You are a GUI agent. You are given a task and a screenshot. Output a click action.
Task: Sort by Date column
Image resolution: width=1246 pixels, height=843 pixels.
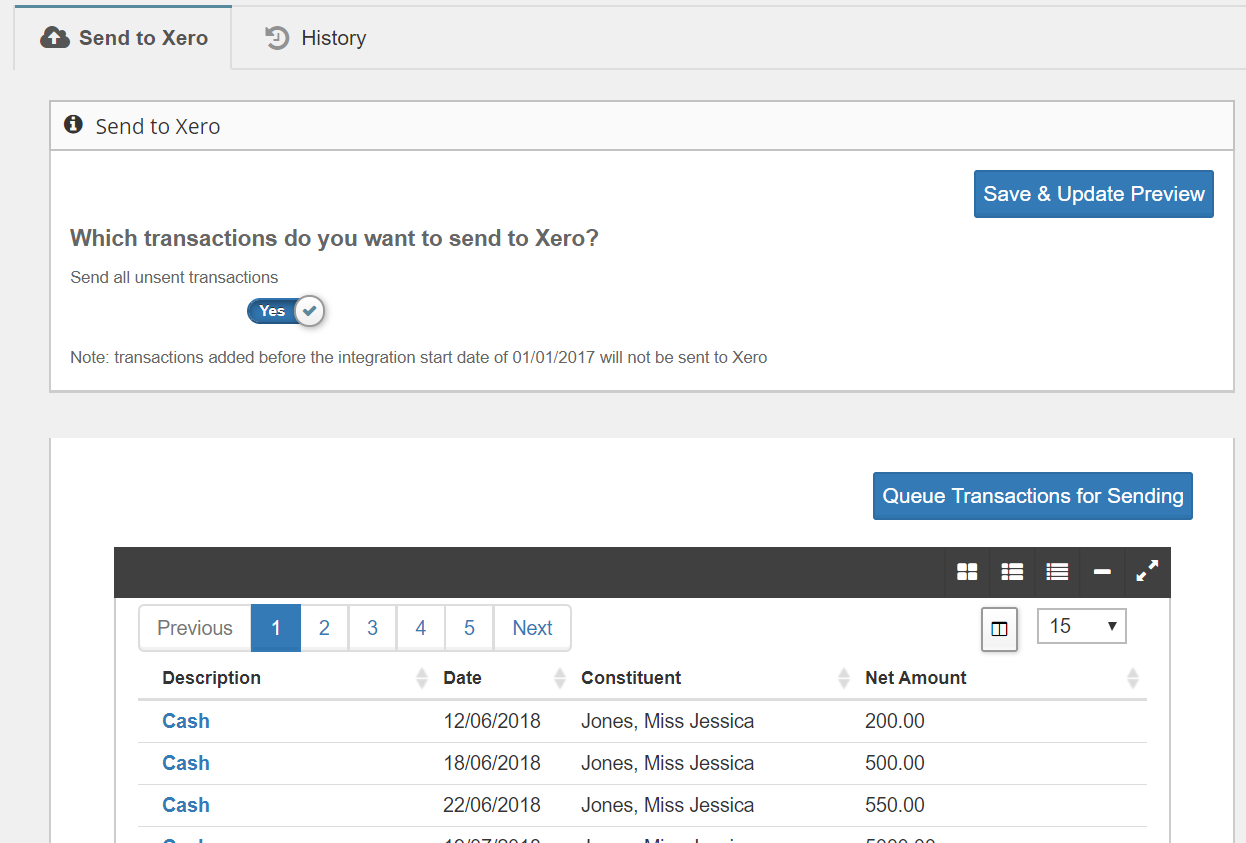pyautogui.click(x=560, y=678)
